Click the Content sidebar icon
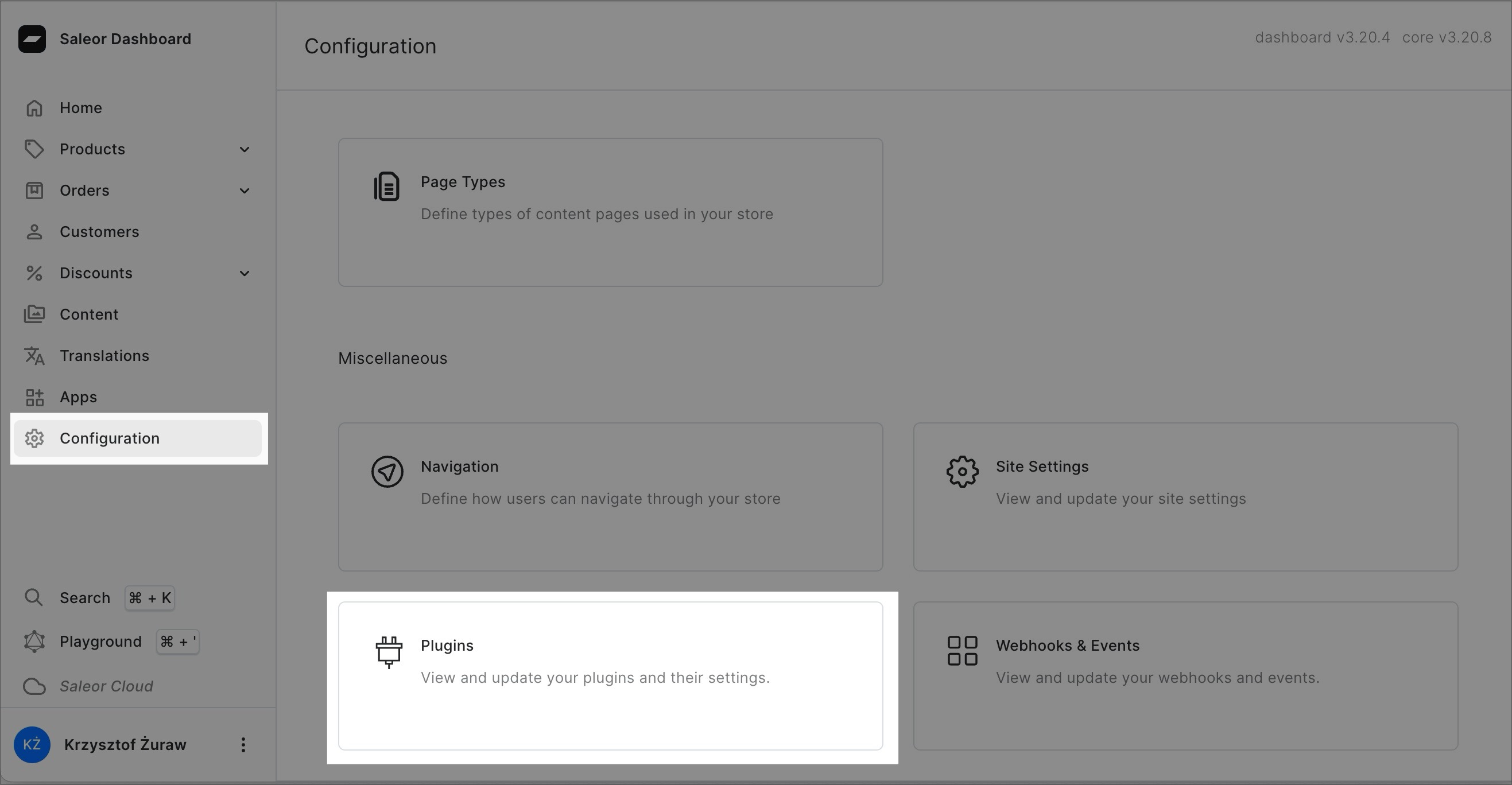This screenshot has height=785, width=1512. point(35,314)
